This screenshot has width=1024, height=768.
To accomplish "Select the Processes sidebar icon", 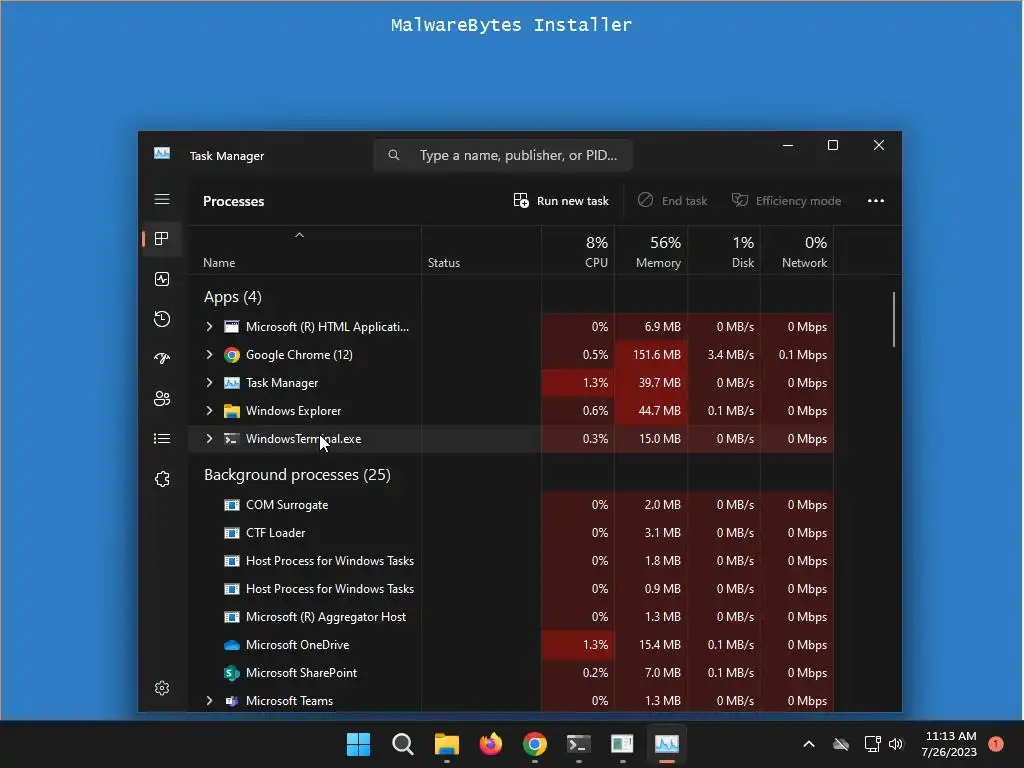I will (162, 239).
